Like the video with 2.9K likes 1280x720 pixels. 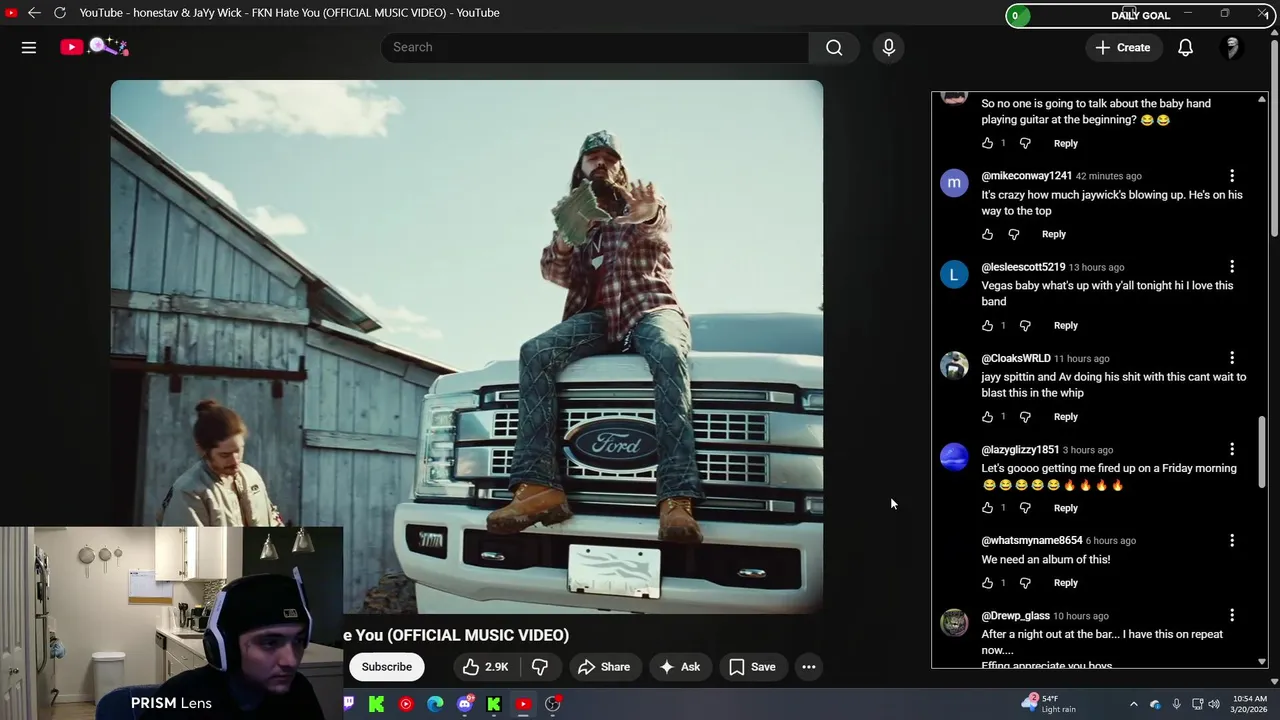coord(486,667)
